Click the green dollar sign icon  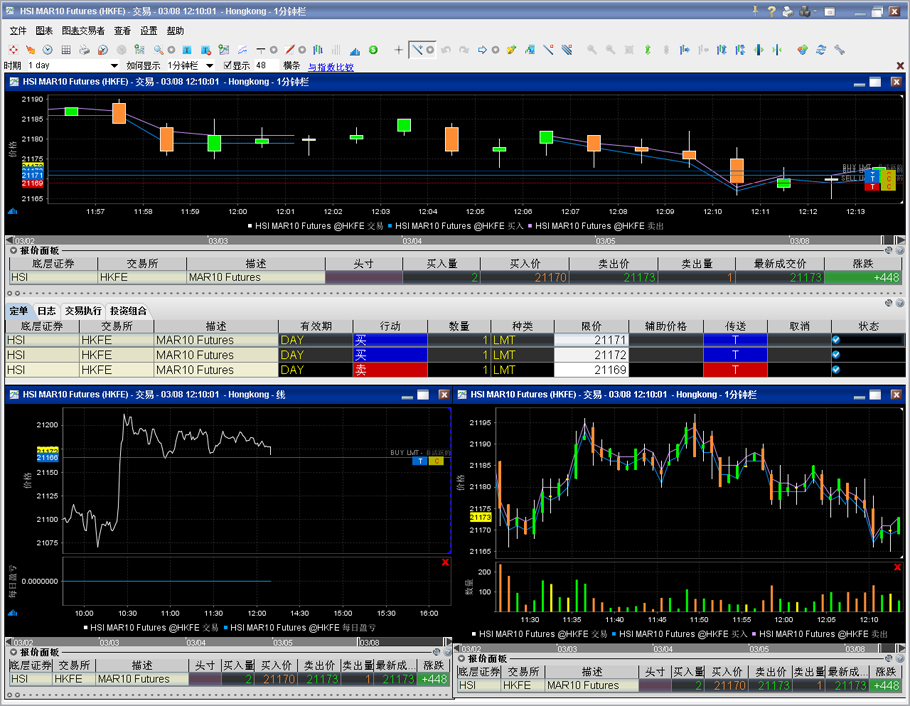coord(373,50)
